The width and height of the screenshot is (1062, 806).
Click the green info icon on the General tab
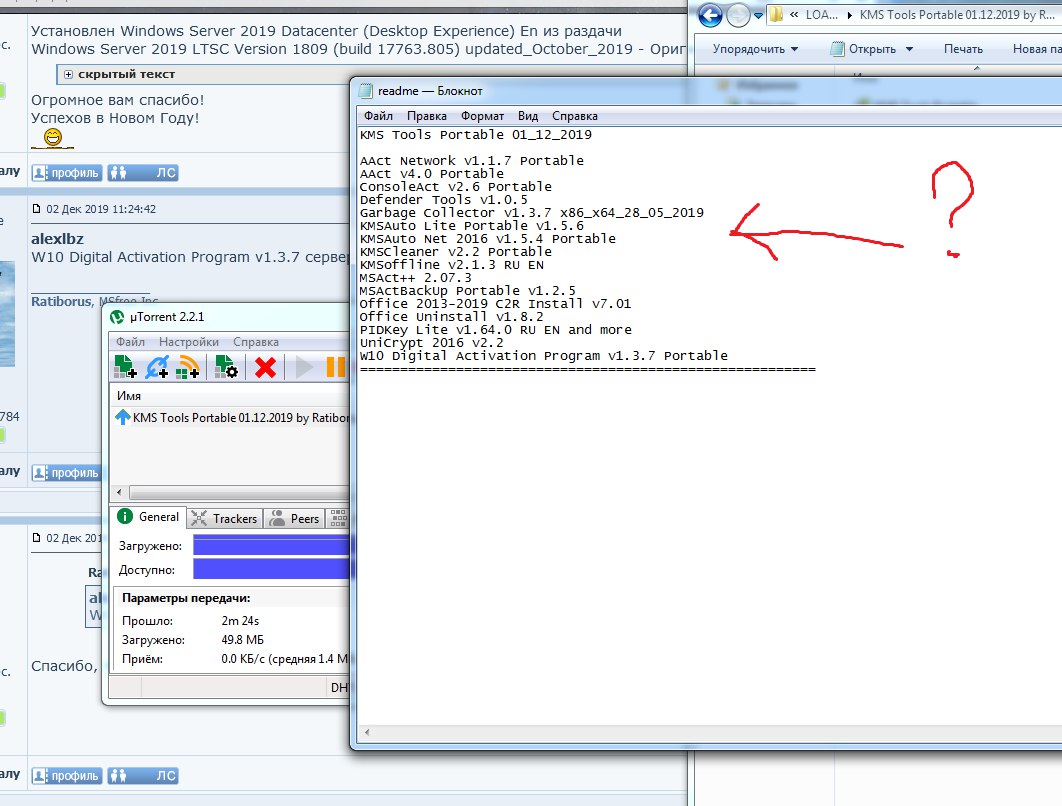click(x=125, y=517)
